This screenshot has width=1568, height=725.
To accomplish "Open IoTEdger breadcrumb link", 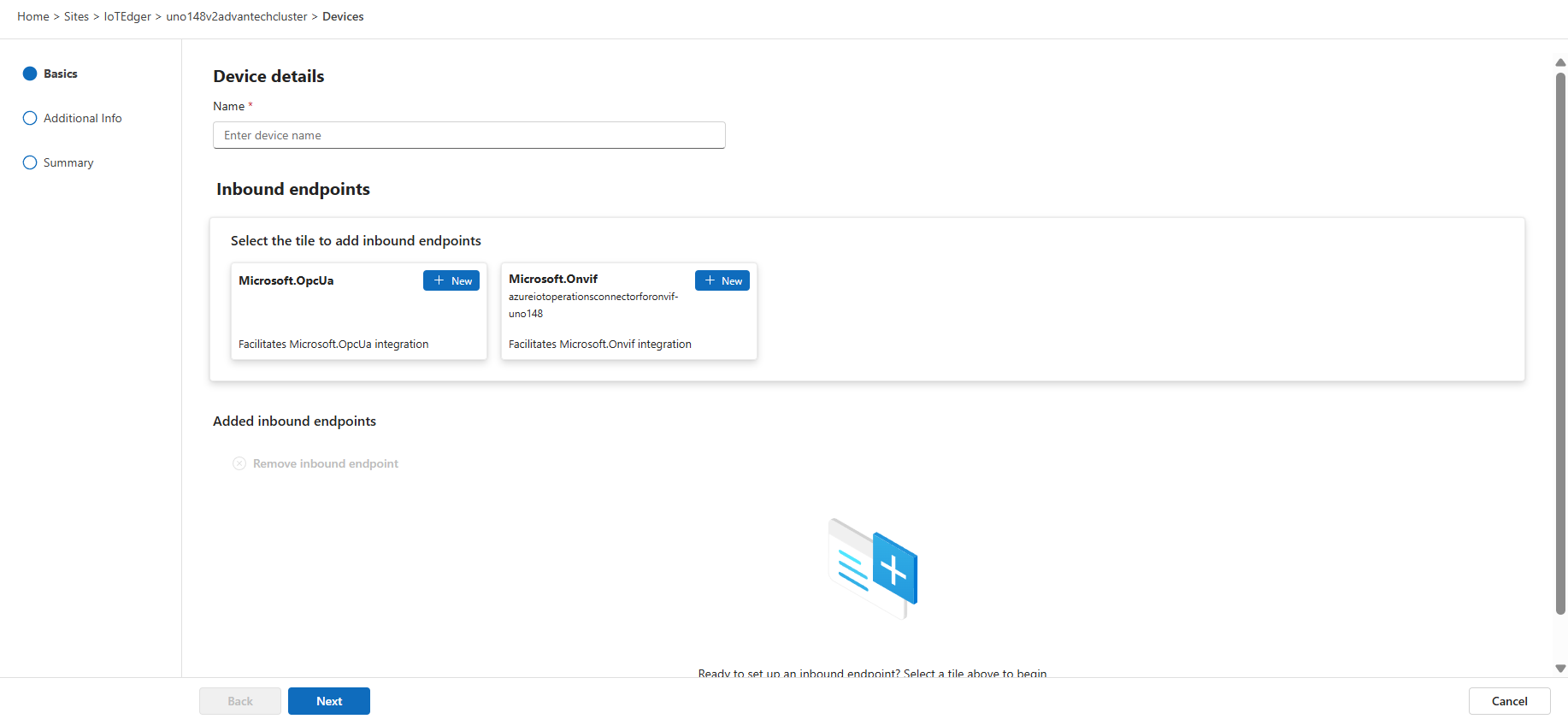I will point(127,16).
